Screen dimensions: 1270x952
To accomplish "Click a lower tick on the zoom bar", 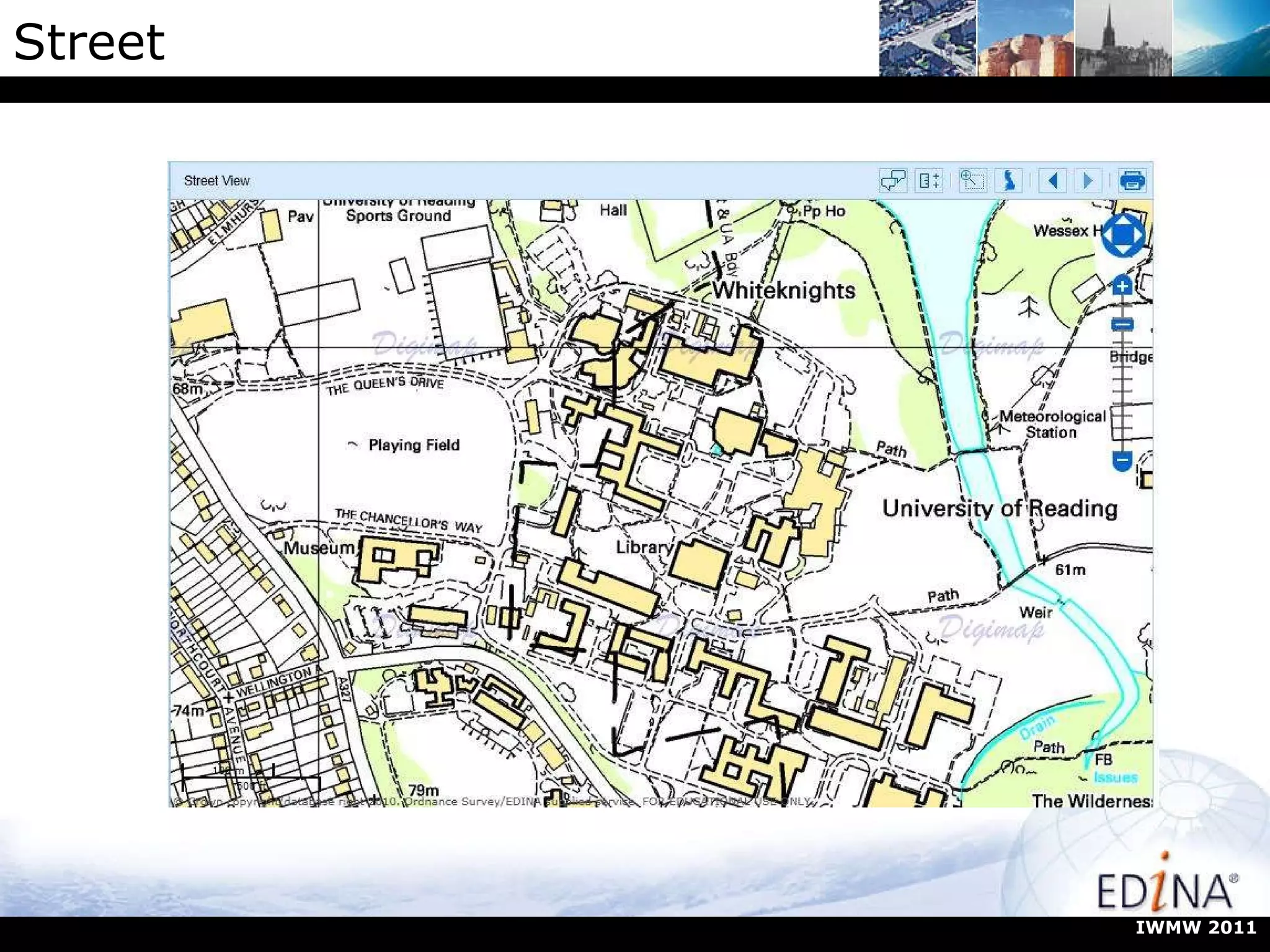I will 1122,428.
